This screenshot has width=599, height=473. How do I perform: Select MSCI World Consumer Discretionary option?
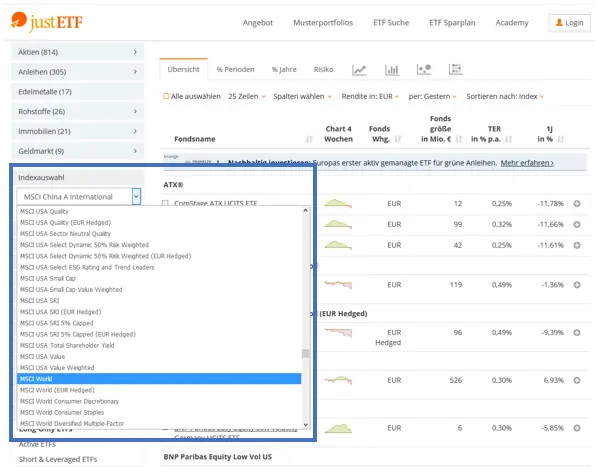[x=159, y=401]
